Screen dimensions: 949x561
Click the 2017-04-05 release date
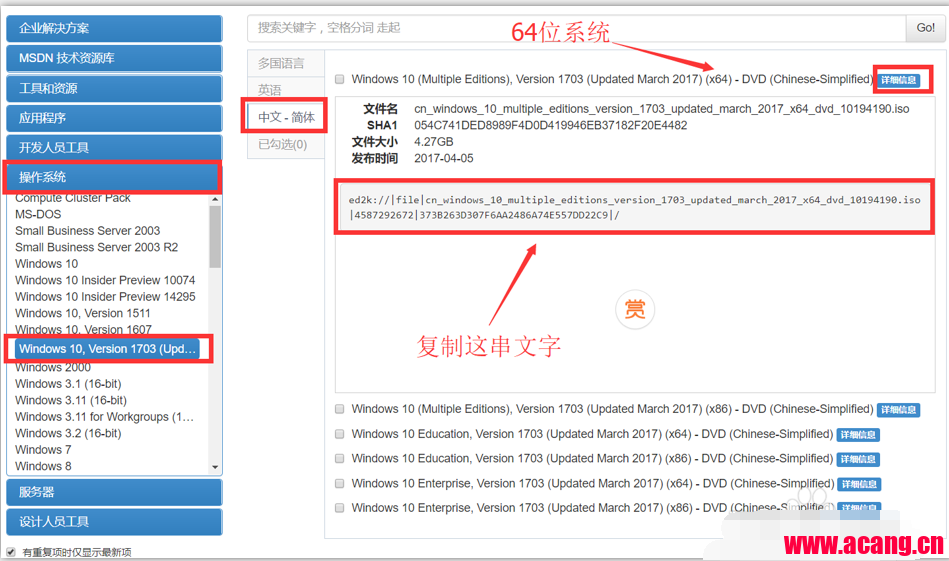(444, 158)
